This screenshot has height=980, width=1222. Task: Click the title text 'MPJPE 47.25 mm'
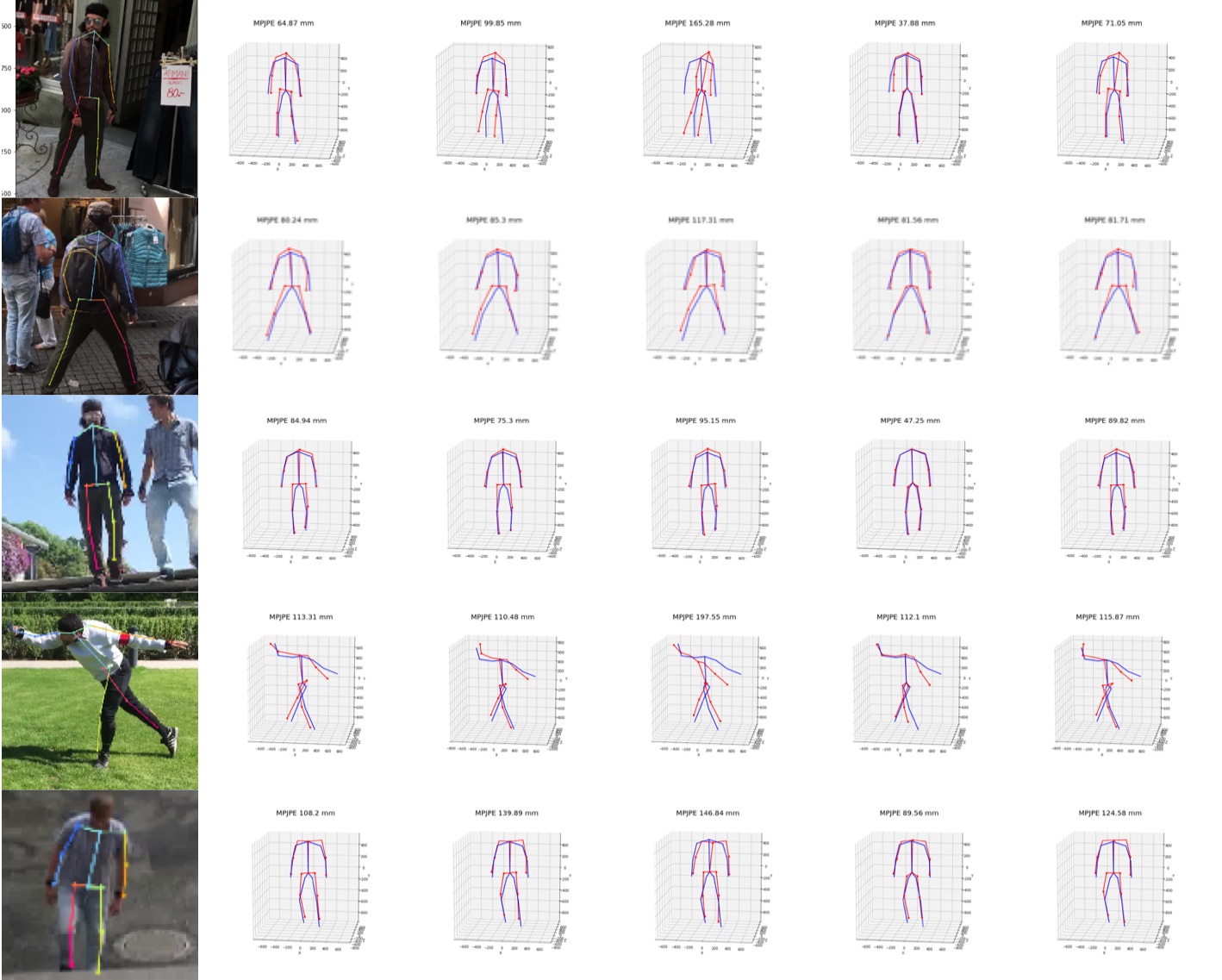pos(910,421)
